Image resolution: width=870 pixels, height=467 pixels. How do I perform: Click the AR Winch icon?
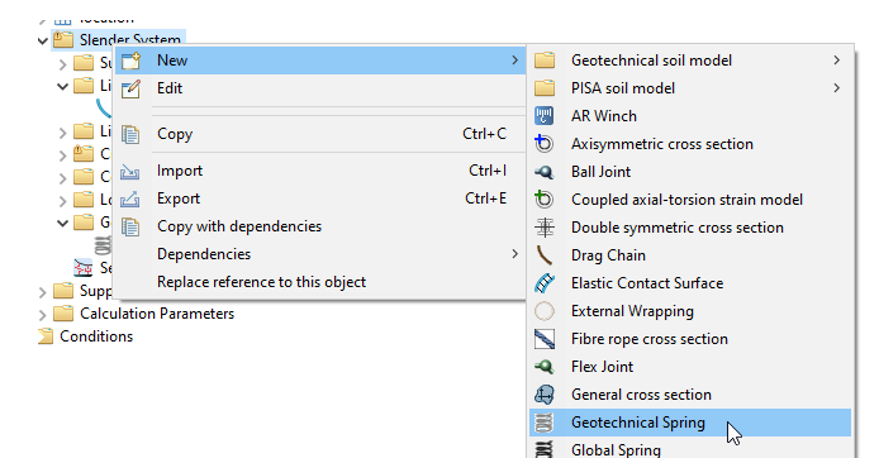point(545,116)
